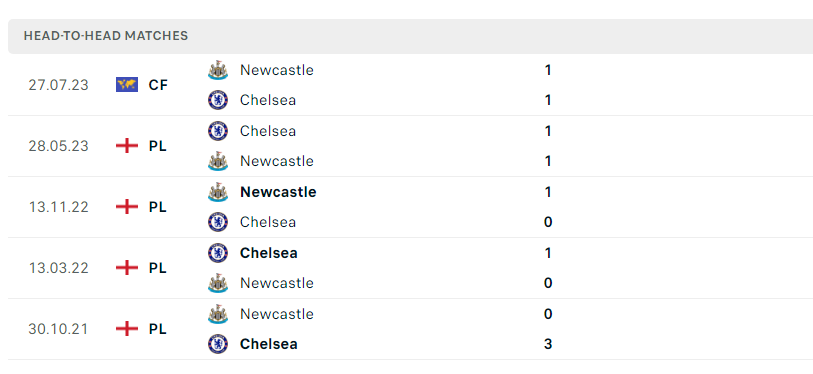Click Chelsea crest in 27.07.23 match

218,100
